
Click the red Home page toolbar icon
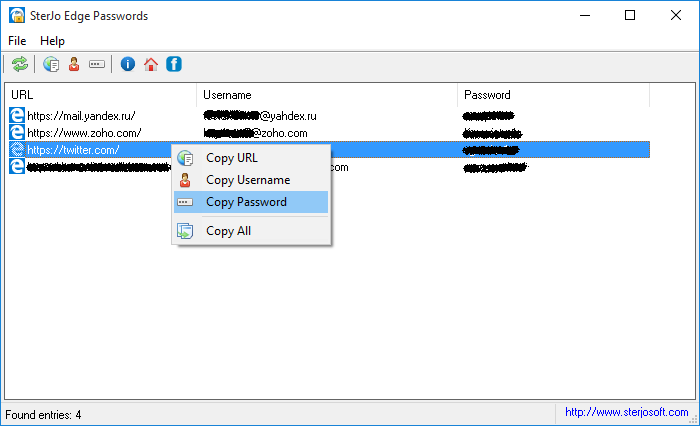coord(151,65)
